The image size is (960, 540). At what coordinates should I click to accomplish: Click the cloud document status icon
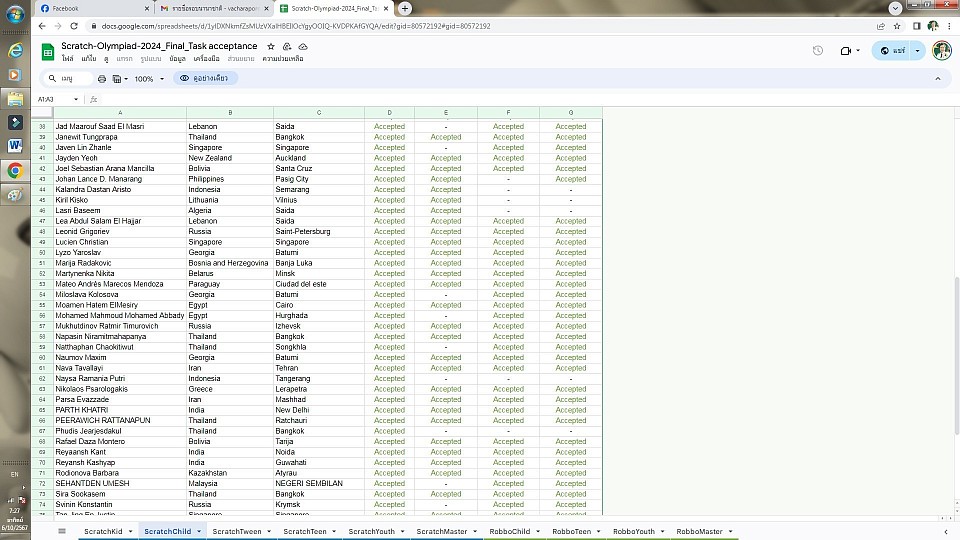[x=303, y=46]
